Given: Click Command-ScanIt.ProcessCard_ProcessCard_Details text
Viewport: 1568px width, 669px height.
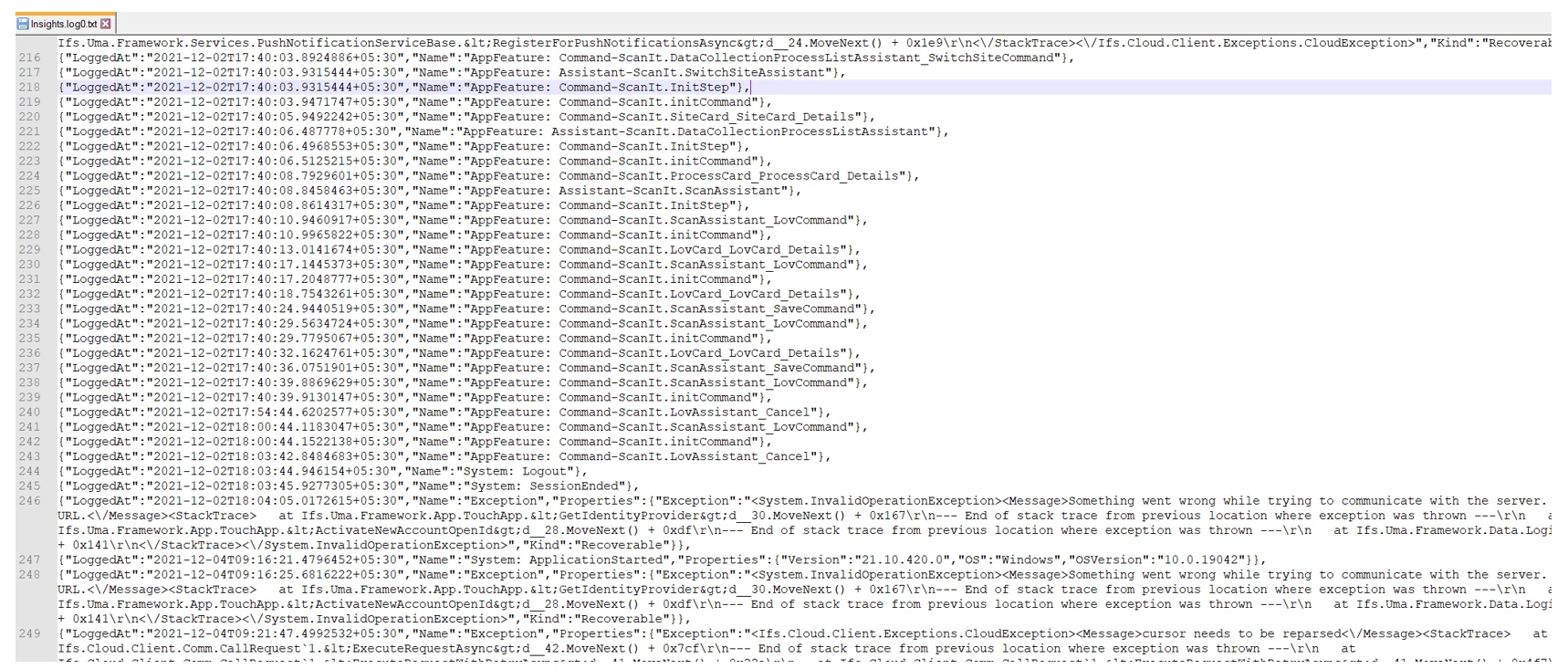Looking at the screenshot, I should 729,176.
